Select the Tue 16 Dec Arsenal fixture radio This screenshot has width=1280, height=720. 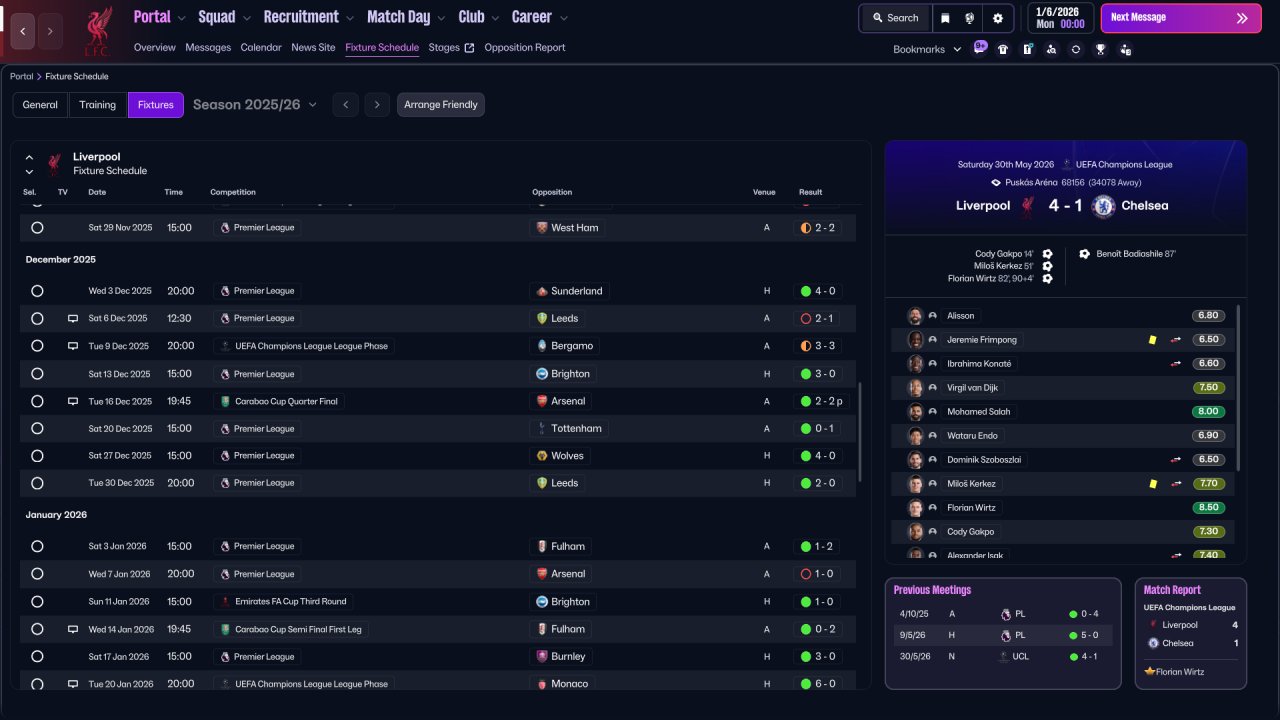click(x=37, y=401)
